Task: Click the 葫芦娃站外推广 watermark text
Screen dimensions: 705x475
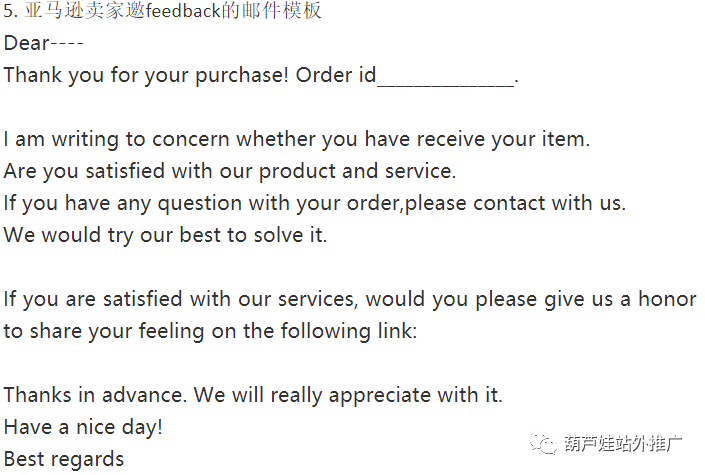Action: click(623, 444)
